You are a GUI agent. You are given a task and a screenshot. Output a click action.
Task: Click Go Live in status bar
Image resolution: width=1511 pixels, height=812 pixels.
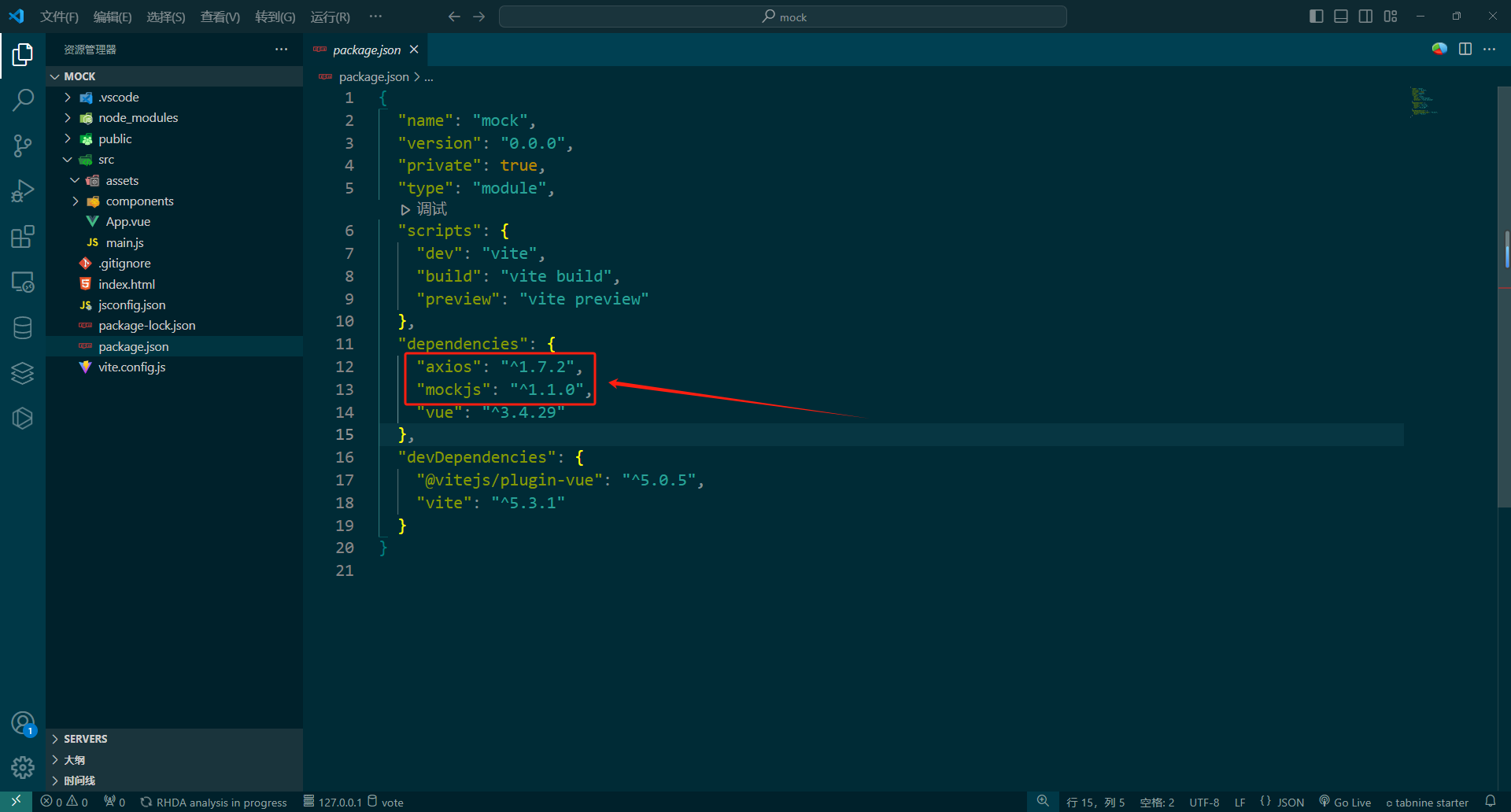1345,802
